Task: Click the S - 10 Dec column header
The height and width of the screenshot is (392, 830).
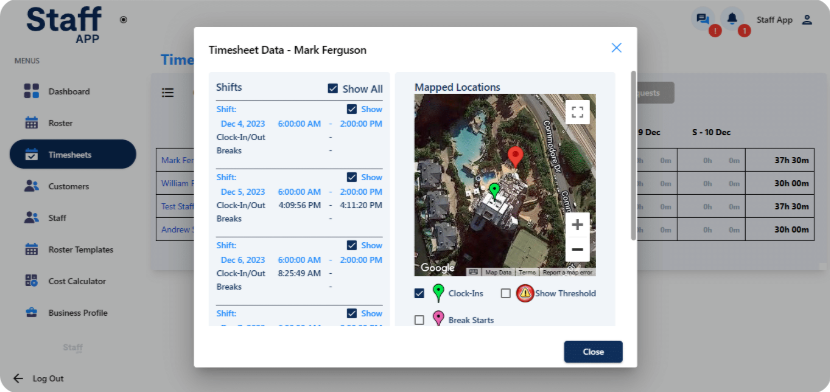Action: tap(711, 132)
